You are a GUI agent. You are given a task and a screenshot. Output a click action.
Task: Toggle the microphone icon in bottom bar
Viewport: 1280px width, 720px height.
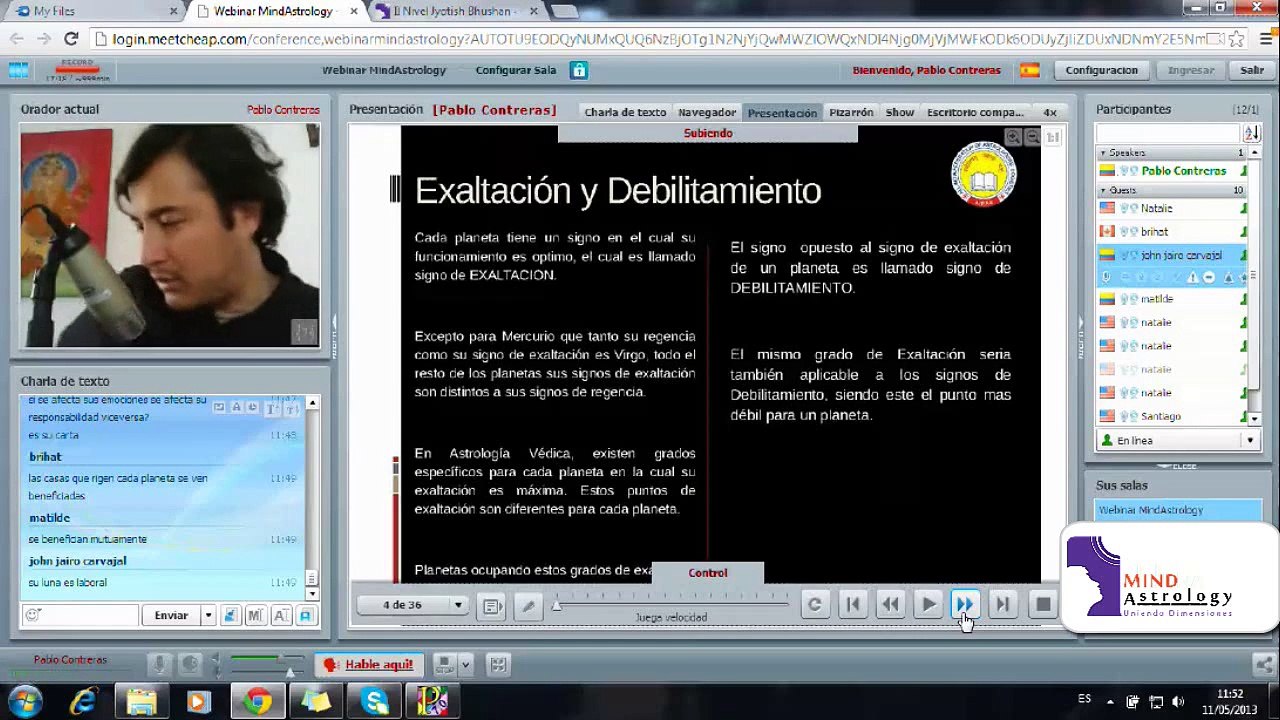[x=158, y=664]
